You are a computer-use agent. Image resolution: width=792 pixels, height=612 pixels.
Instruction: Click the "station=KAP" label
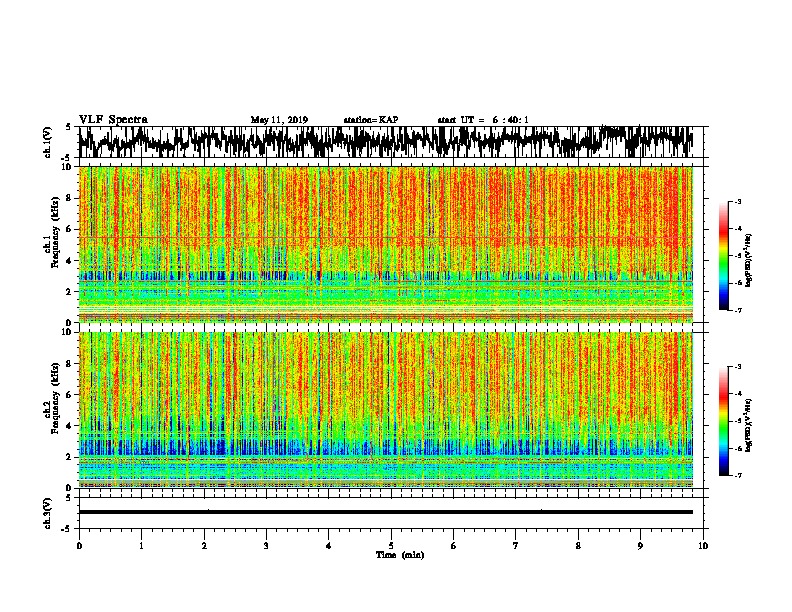(x=371, y=120)
